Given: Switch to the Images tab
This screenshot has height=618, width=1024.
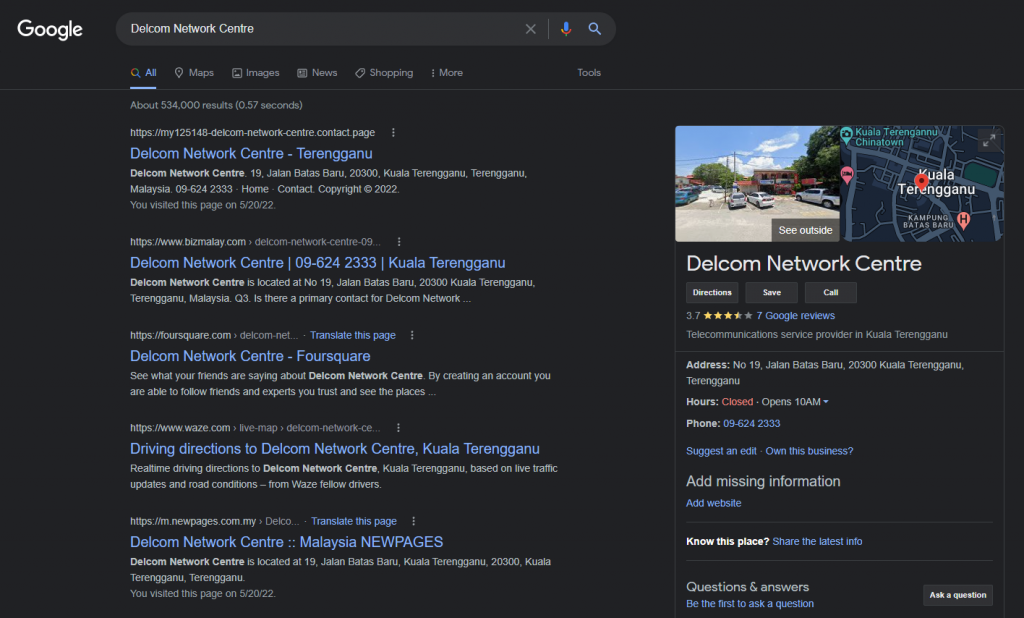Looking at the screenshot, I should (x=256, y=73).
